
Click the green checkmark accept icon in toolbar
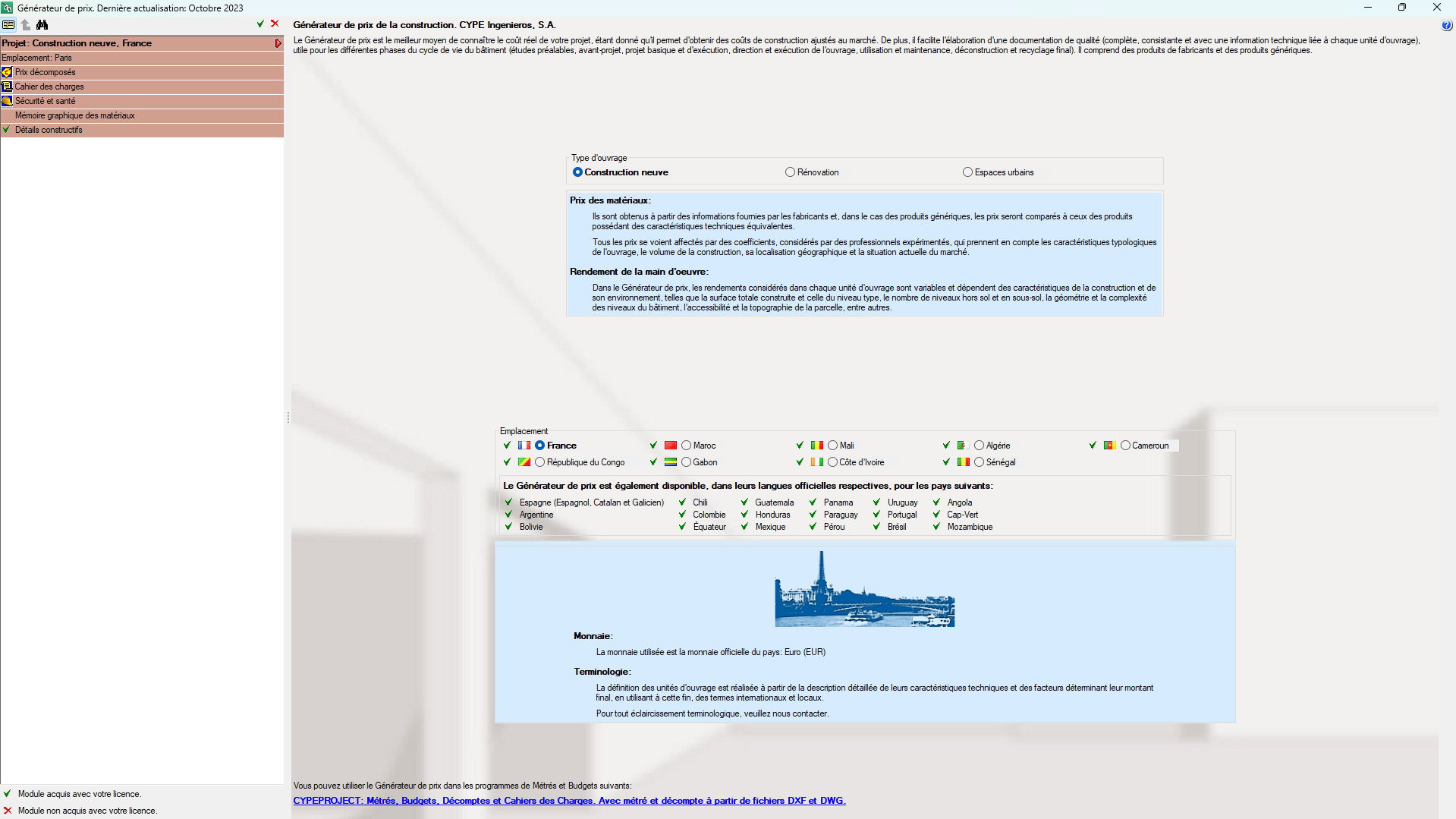[x=260, y=24]
